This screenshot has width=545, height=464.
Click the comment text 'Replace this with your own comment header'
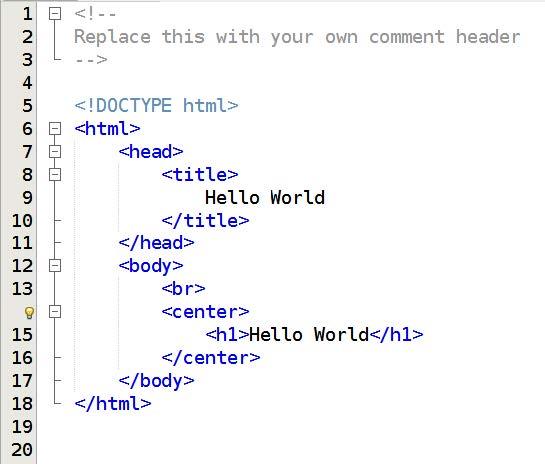click(298, 37)
